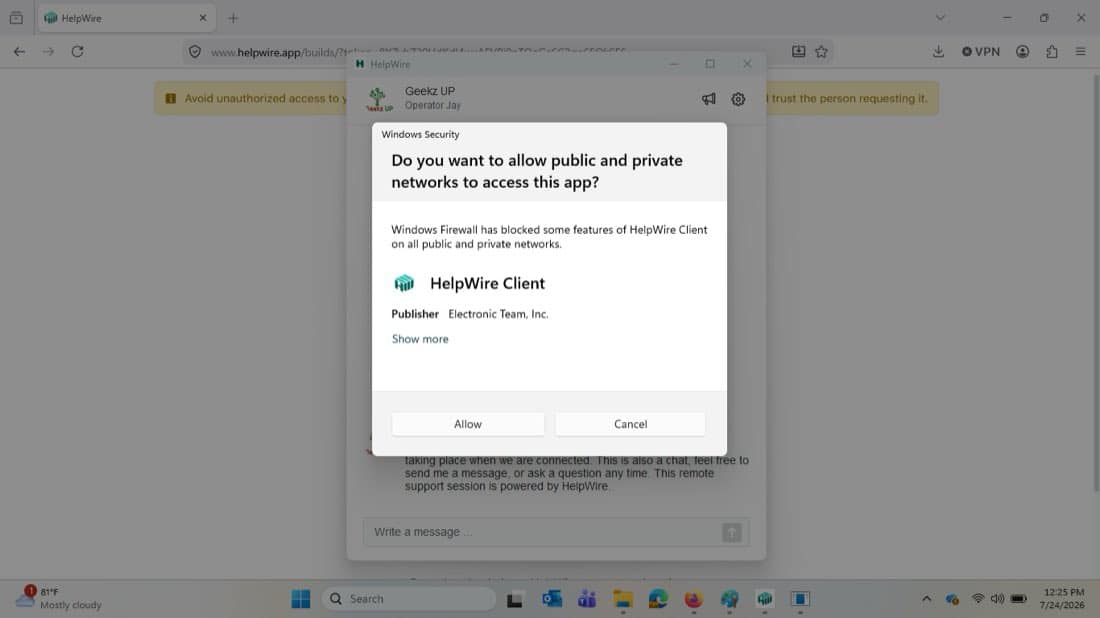Open the Firefox downloads panel
Screen dimensions: 1100x618
pos(939,51)
